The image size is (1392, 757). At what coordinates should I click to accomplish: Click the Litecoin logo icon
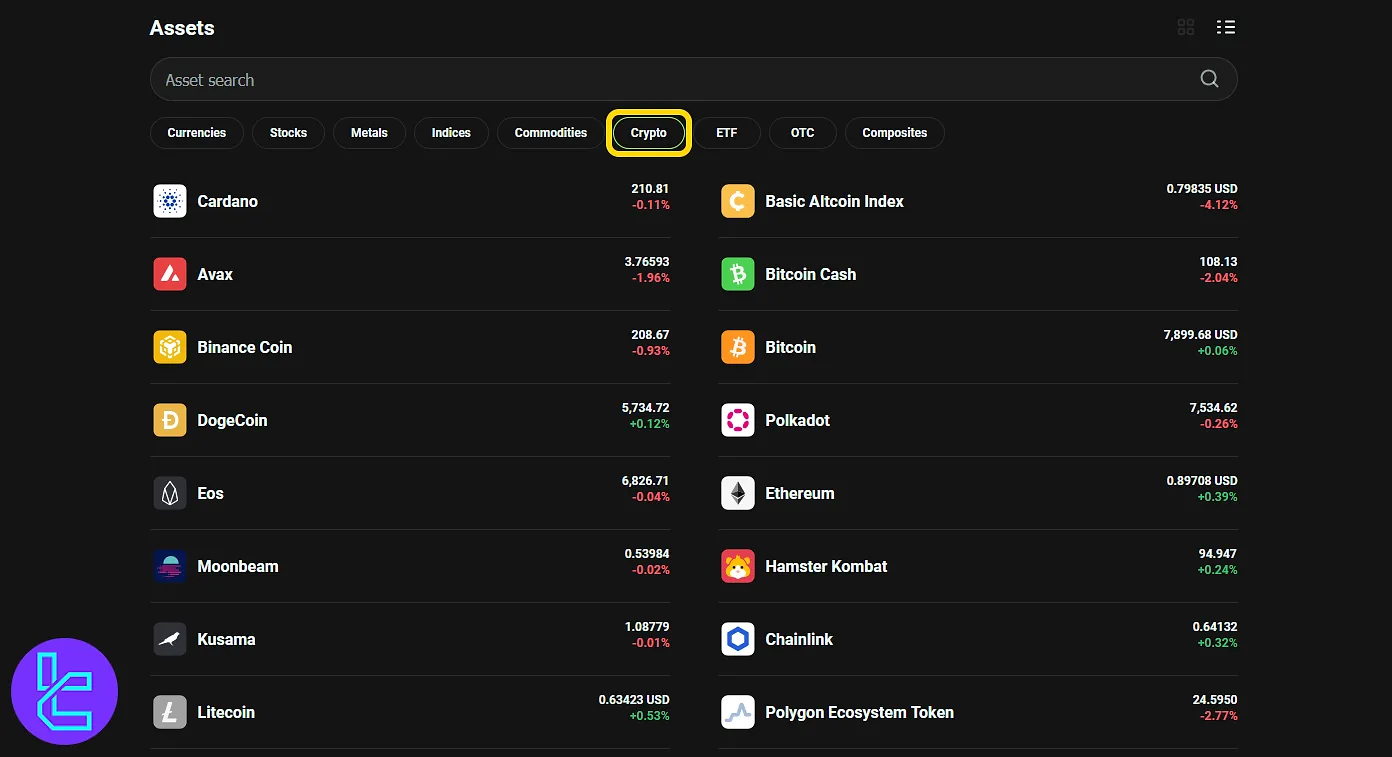click(170, 712)
